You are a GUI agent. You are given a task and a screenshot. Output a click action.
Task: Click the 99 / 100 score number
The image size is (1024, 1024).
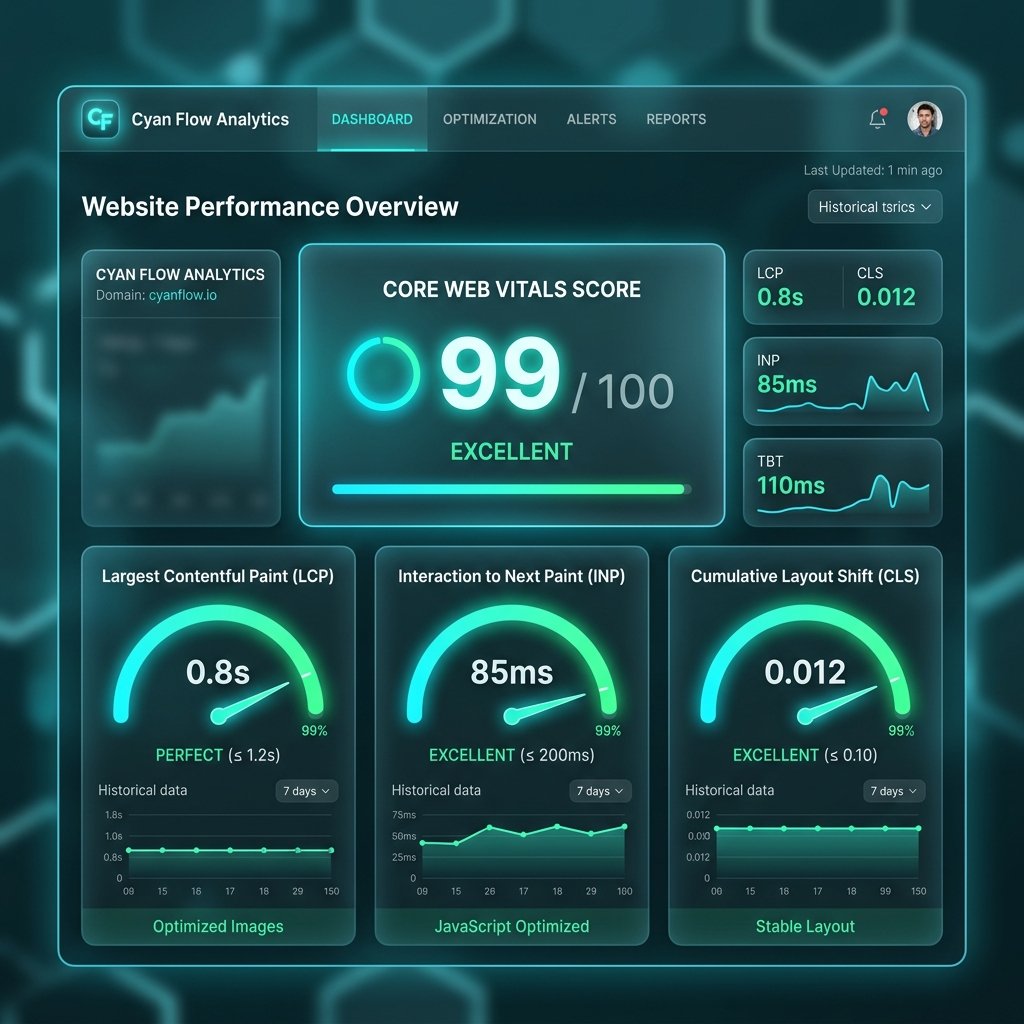556,376
